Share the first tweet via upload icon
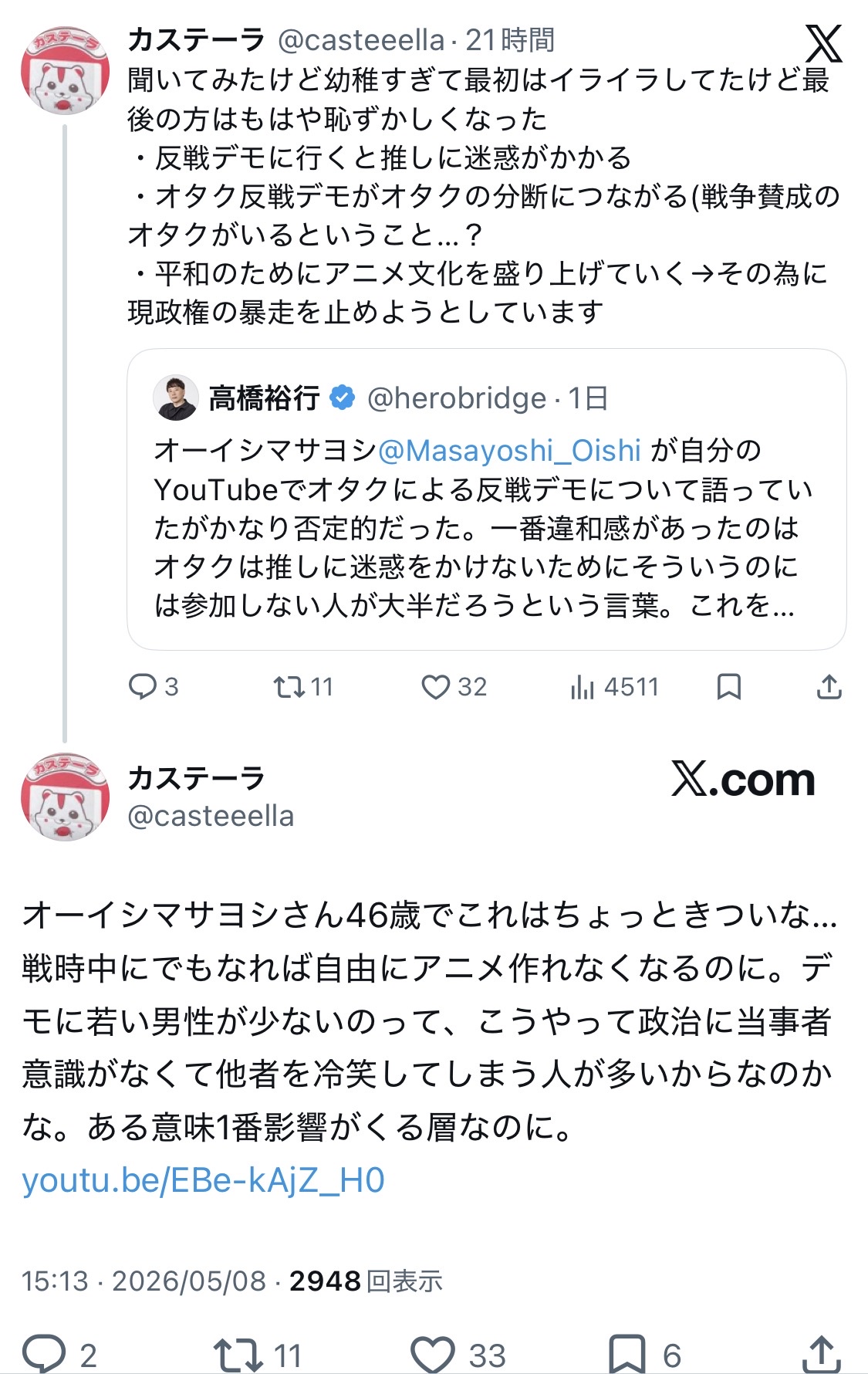The height and width of the screenshot is (1374, 868). coord(829,686)
